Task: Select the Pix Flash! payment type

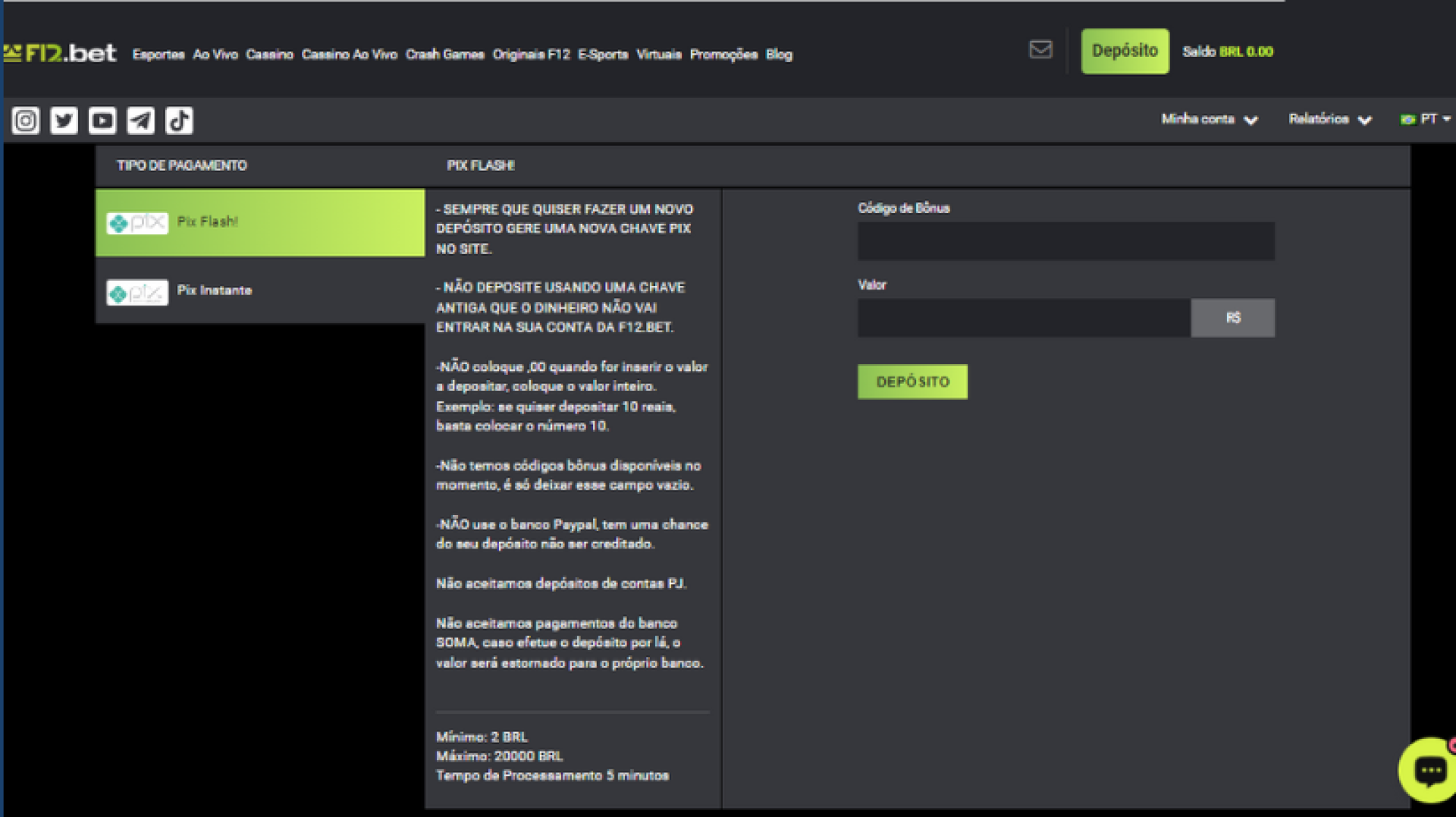Action: tap(260, 222)
